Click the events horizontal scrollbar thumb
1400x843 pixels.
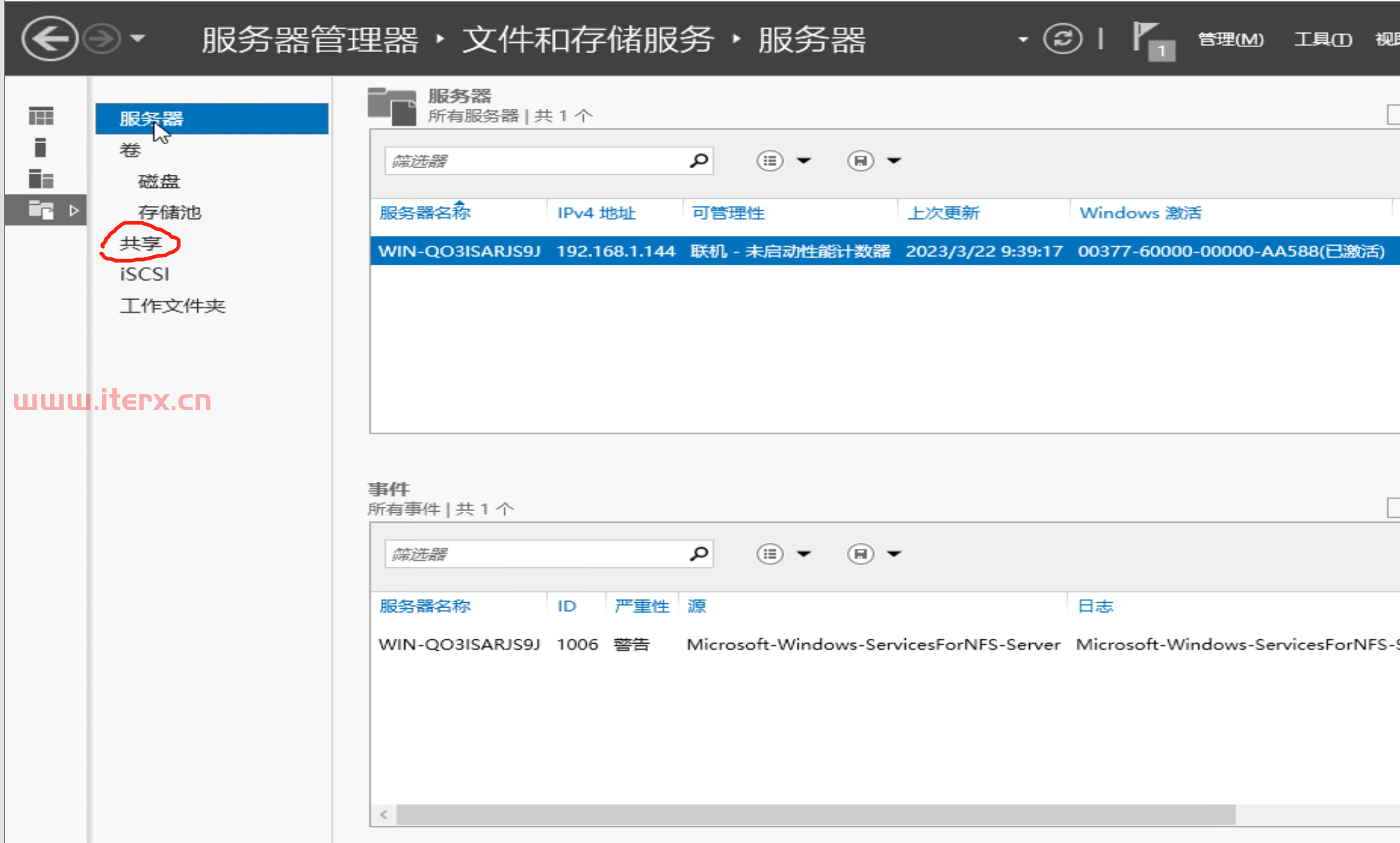click(x=816, y=814)
